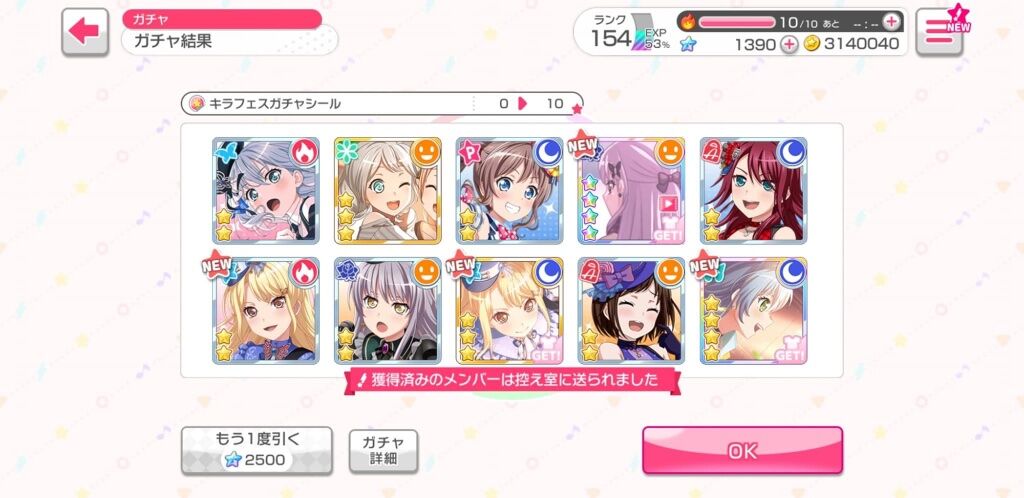
Task: Open the hamburger menu with NEW badge
Action: click(x=938, y=31)
